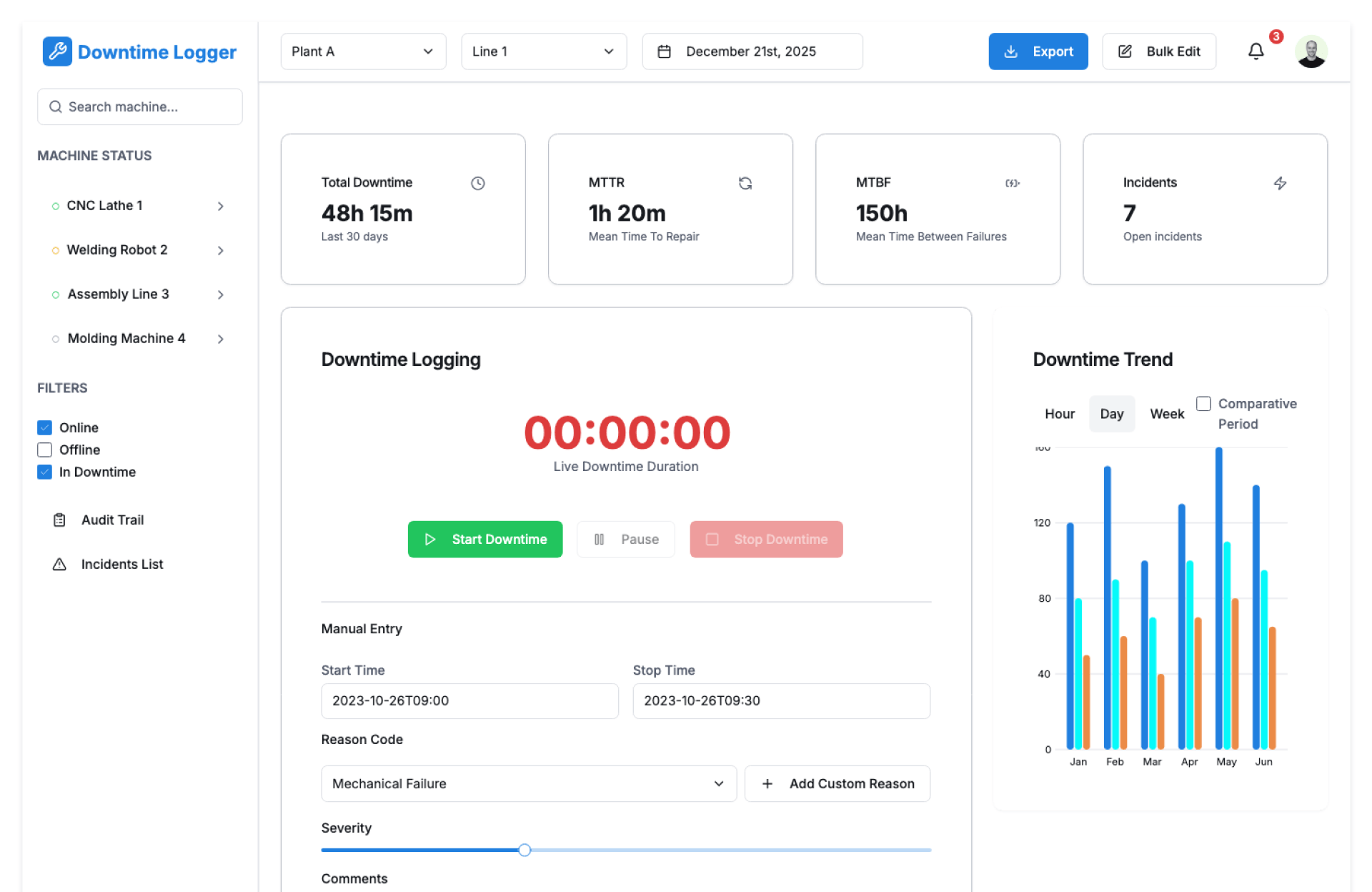This screenshot has height=892, width=1372.
Task: Enable the Offline filter checkbox
Action: click(x=45, y=450)
